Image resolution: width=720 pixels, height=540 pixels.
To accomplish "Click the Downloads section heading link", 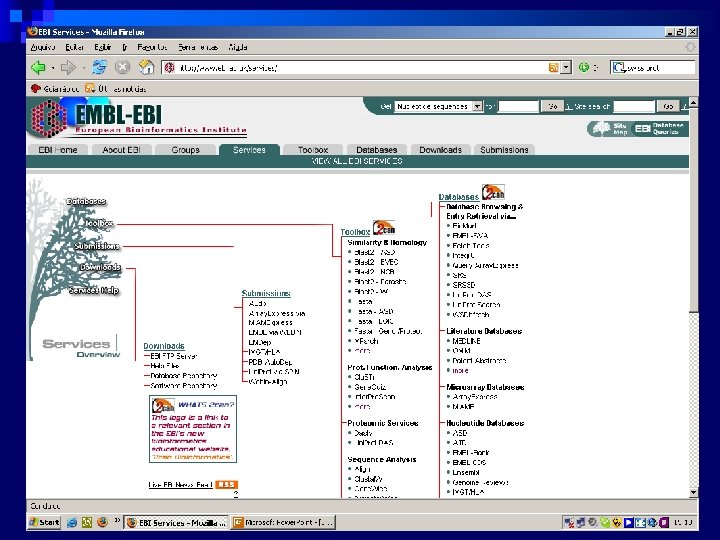I will point(164,346).
